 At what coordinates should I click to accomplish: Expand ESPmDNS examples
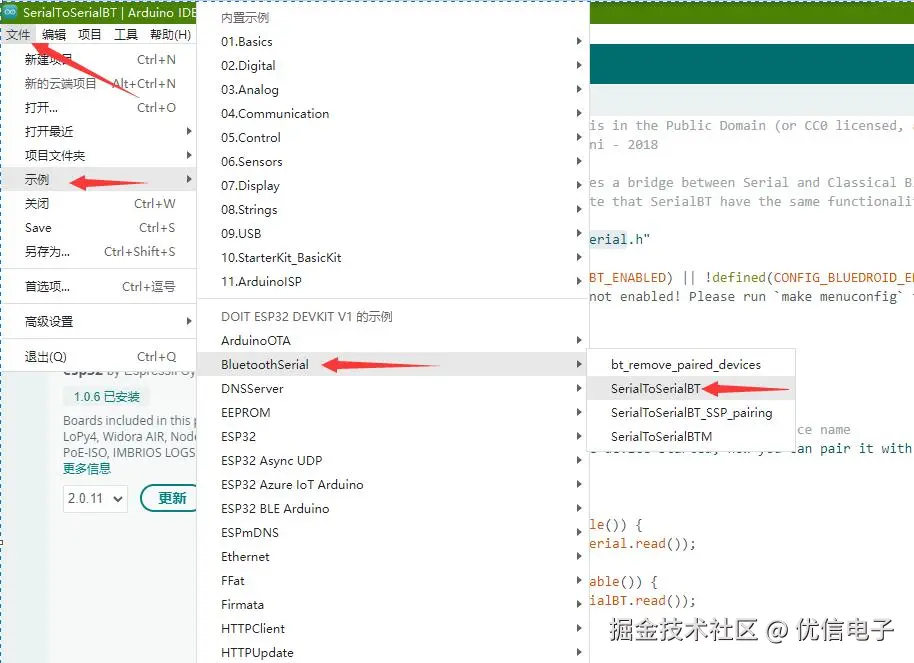pos(393,532)
